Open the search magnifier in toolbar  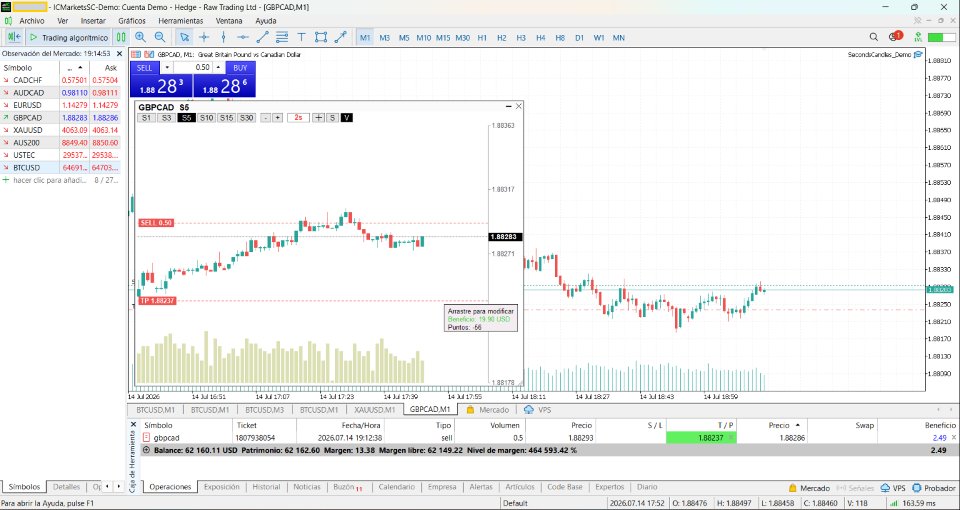tap(874, 37)
